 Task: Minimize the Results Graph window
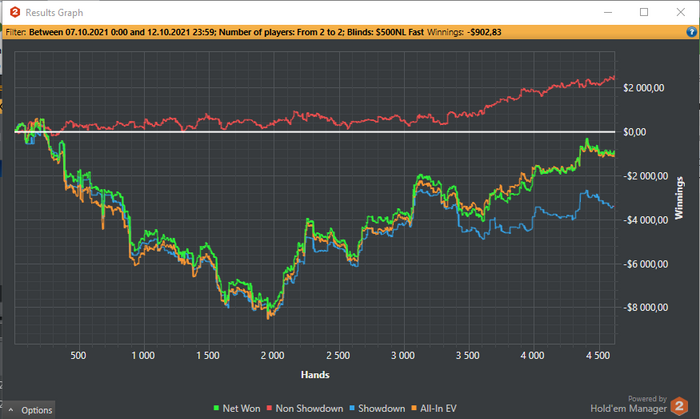[x=608, y=12]
